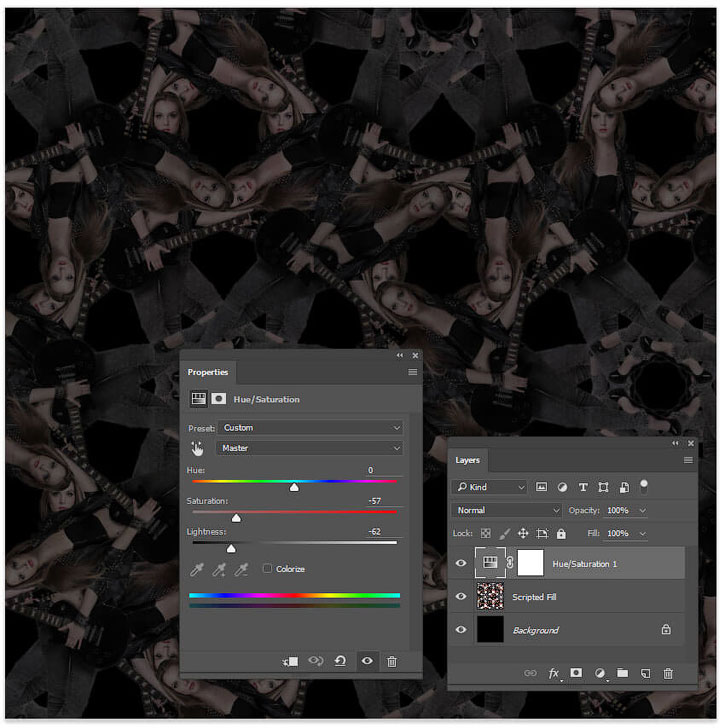
Task: Click the Hue slider handle
Action: pos(295,489)
